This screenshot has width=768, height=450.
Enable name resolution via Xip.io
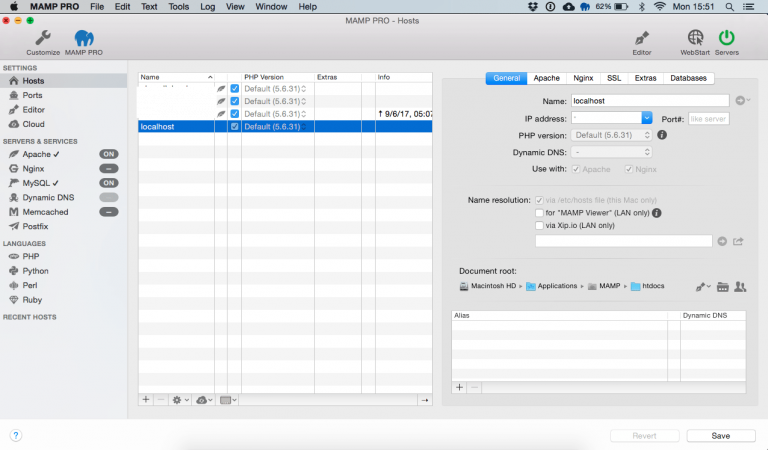(539, 226)
